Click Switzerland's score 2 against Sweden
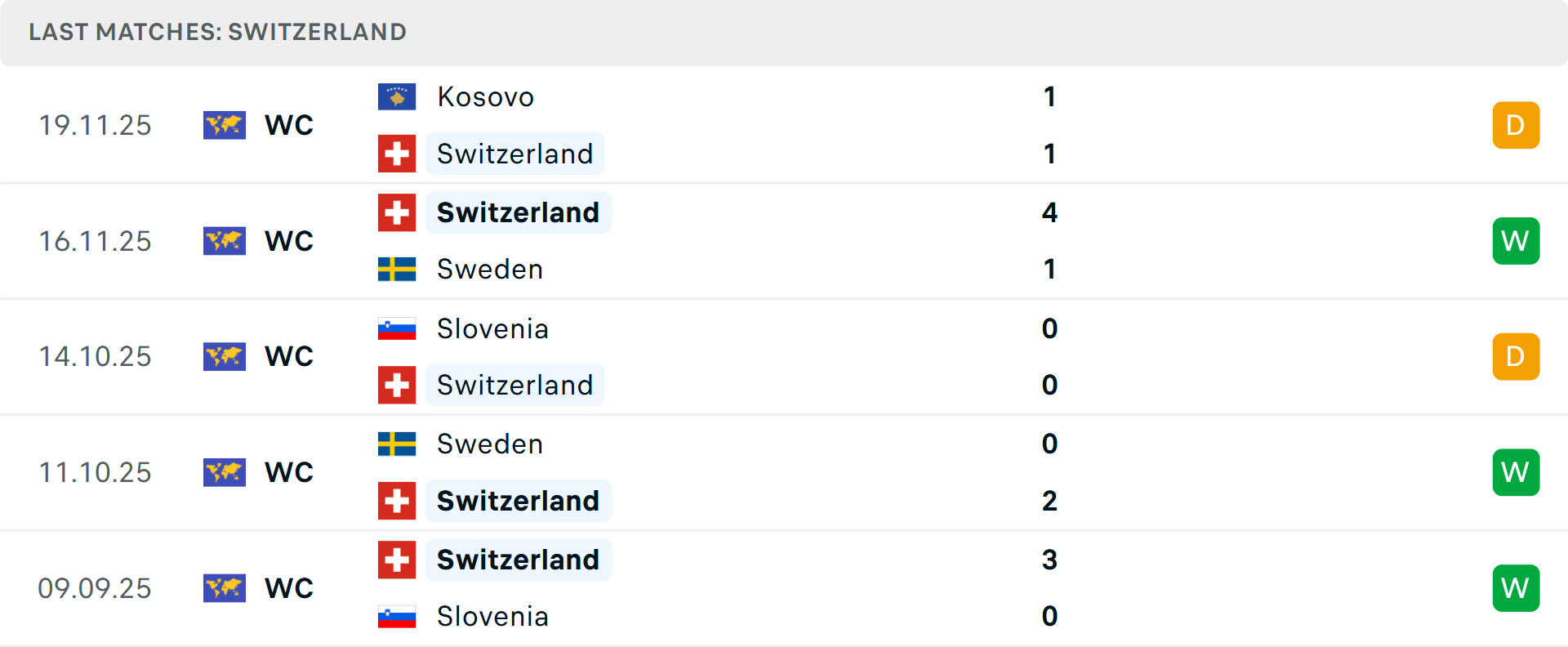Viewport: 1568px width, 647px height. coord(1049,501)
